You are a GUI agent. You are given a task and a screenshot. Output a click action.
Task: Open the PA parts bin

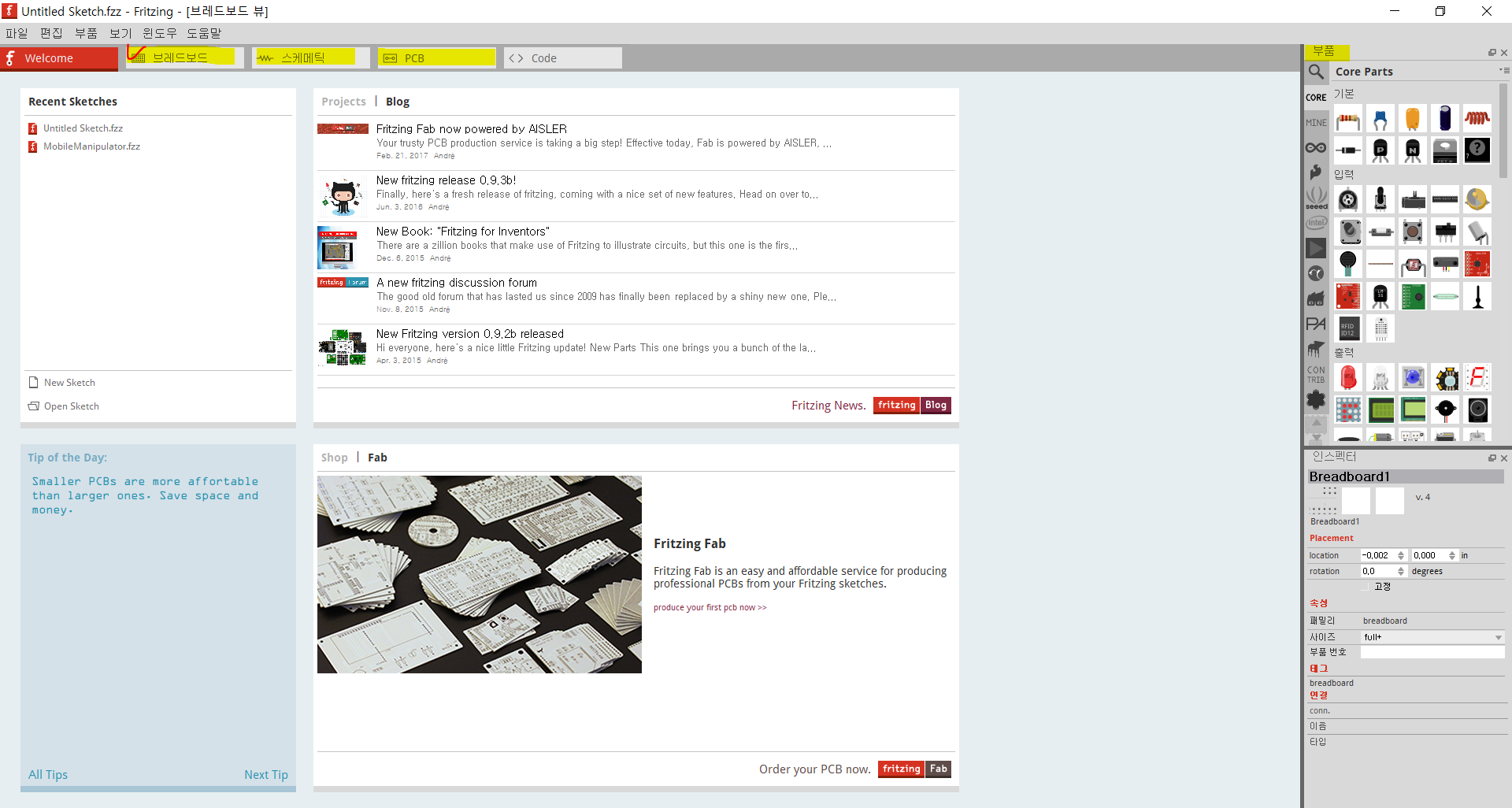pos(1316,324)
